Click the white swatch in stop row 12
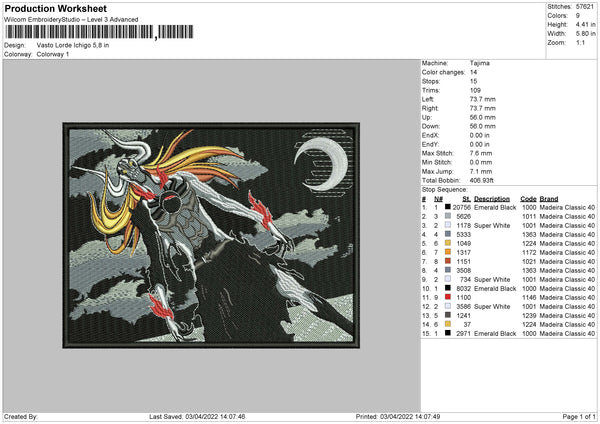The image size is (600, 424). tap(448, 306)
